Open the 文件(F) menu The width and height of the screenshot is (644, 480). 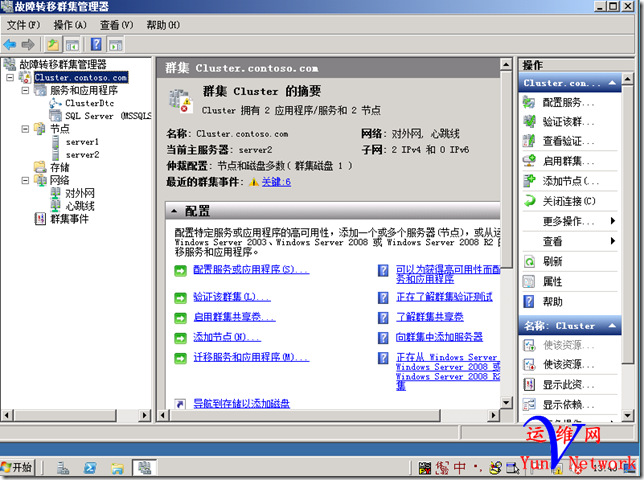click(23, 25)
